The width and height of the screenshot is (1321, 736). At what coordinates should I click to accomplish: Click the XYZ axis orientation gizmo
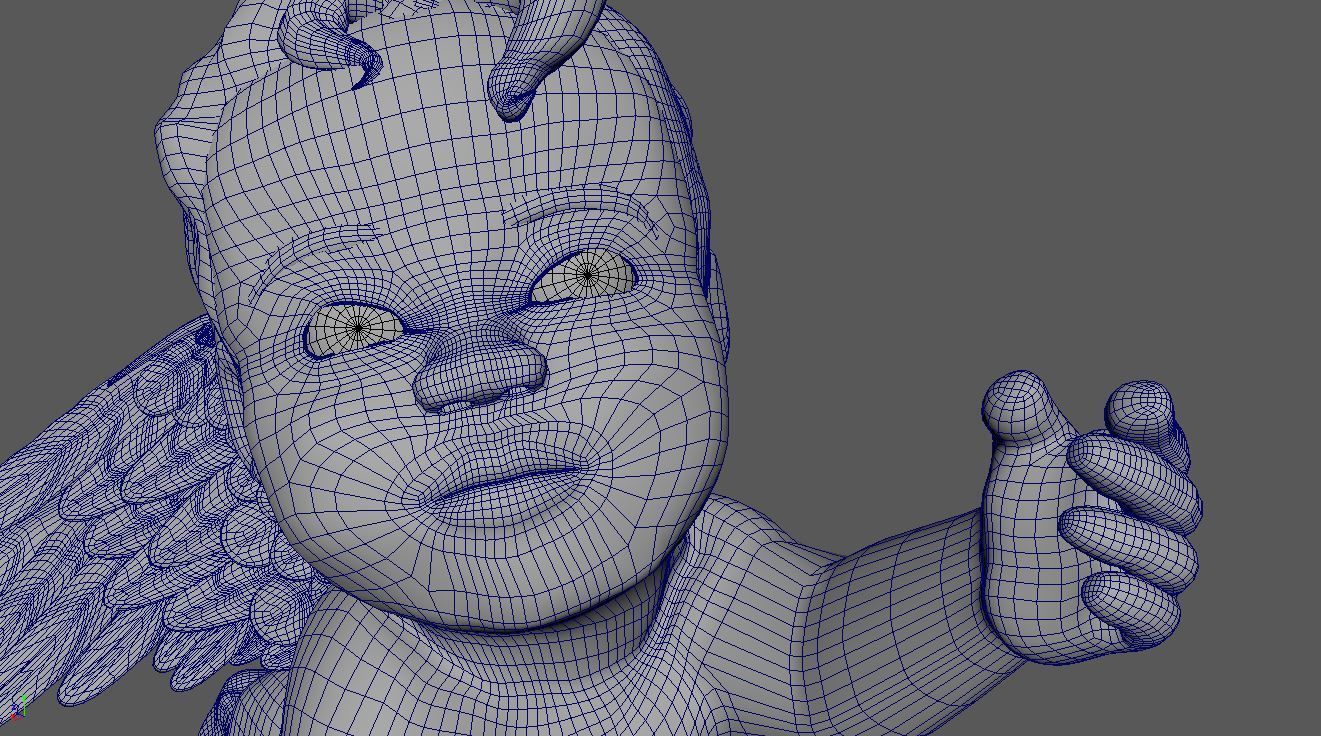(17, 707)
